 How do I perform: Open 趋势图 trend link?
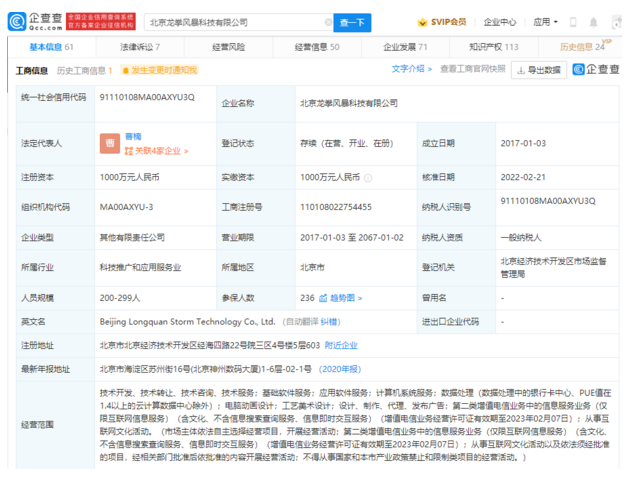tap(346, 298)
